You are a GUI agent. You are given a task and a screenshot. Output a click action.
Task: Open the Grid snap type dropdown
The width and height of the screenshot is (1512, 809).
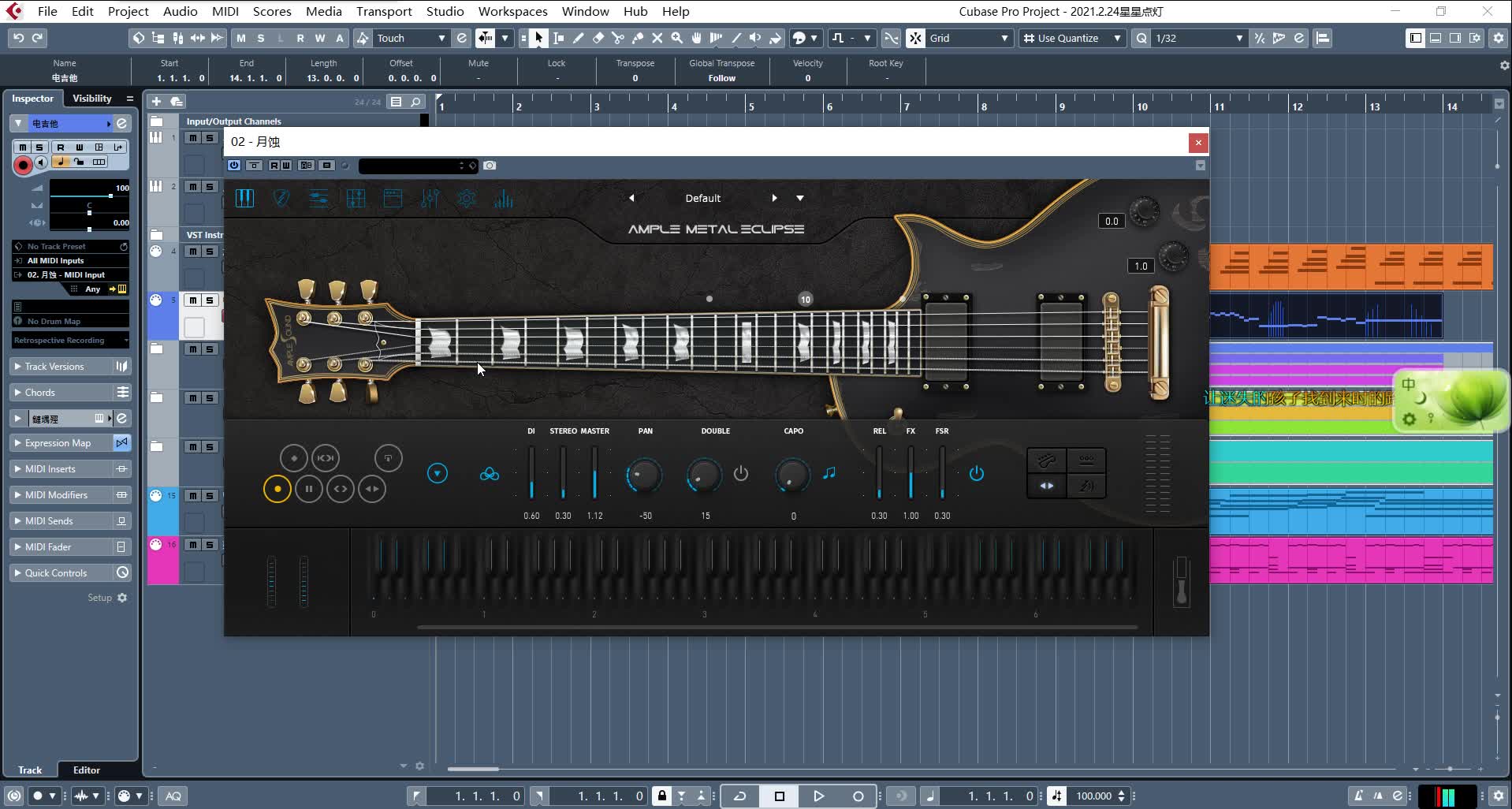click(969, 38)
